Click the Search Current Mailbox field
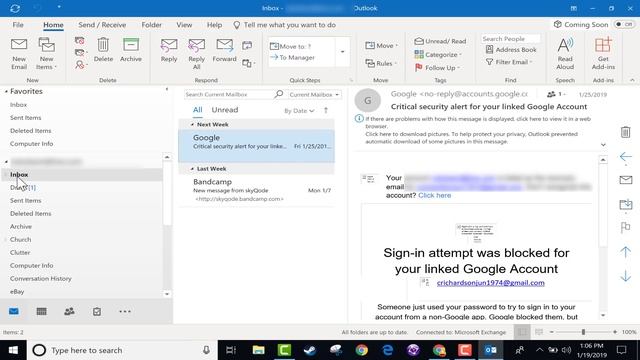Screen dimensions: 640x360 click(x=229, y=94)
